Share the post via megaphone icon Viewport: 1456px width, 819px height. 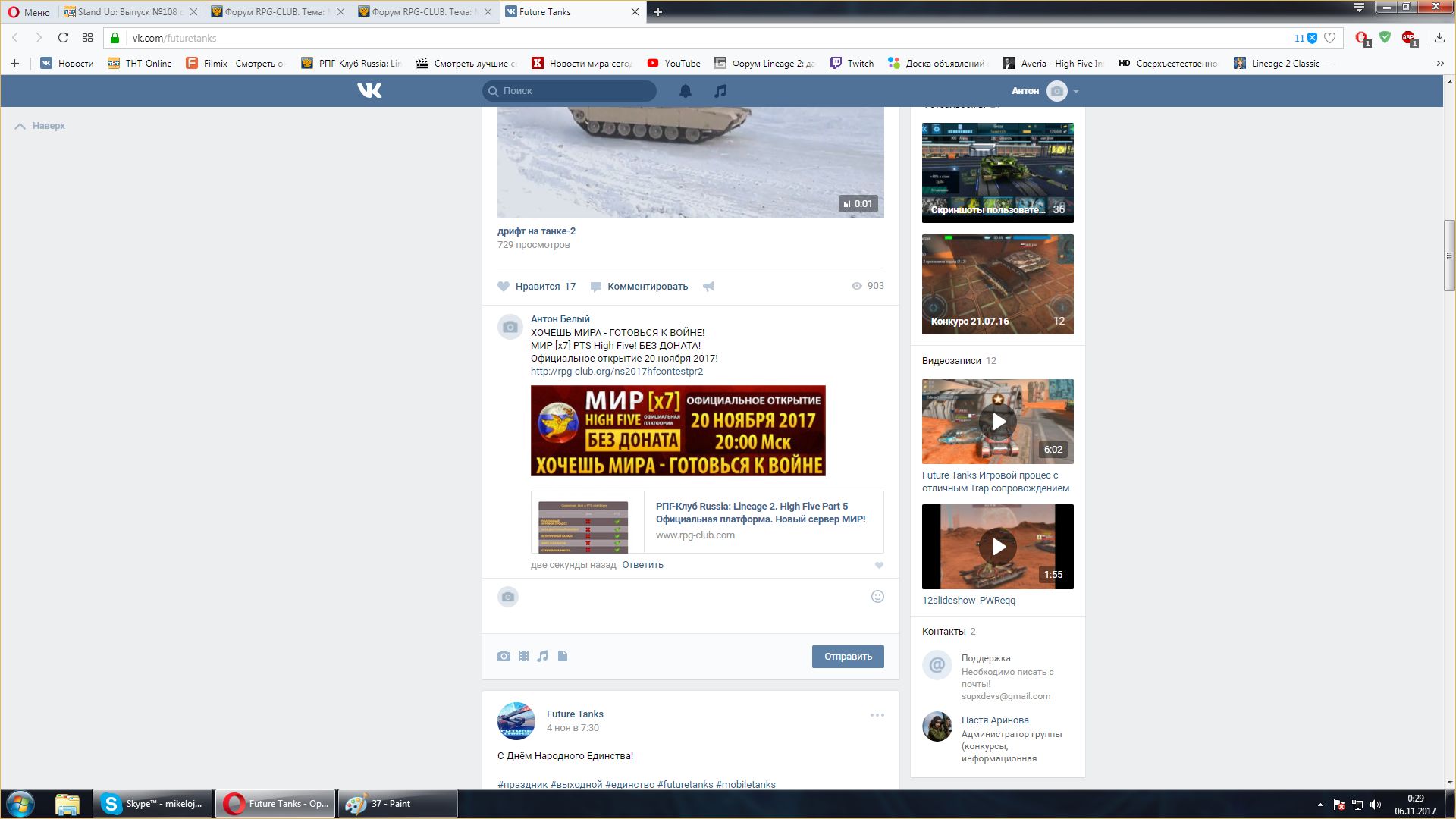[708, 287]
